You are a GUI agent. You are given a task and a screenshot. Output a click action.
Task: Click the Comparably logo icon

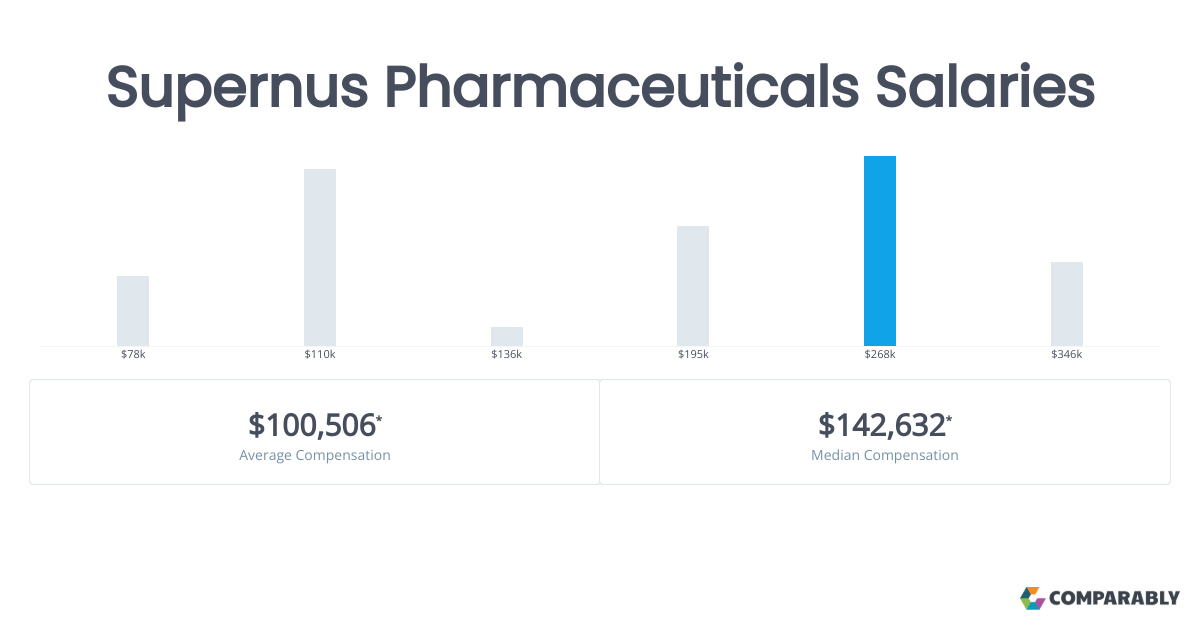click(1032, 598)
